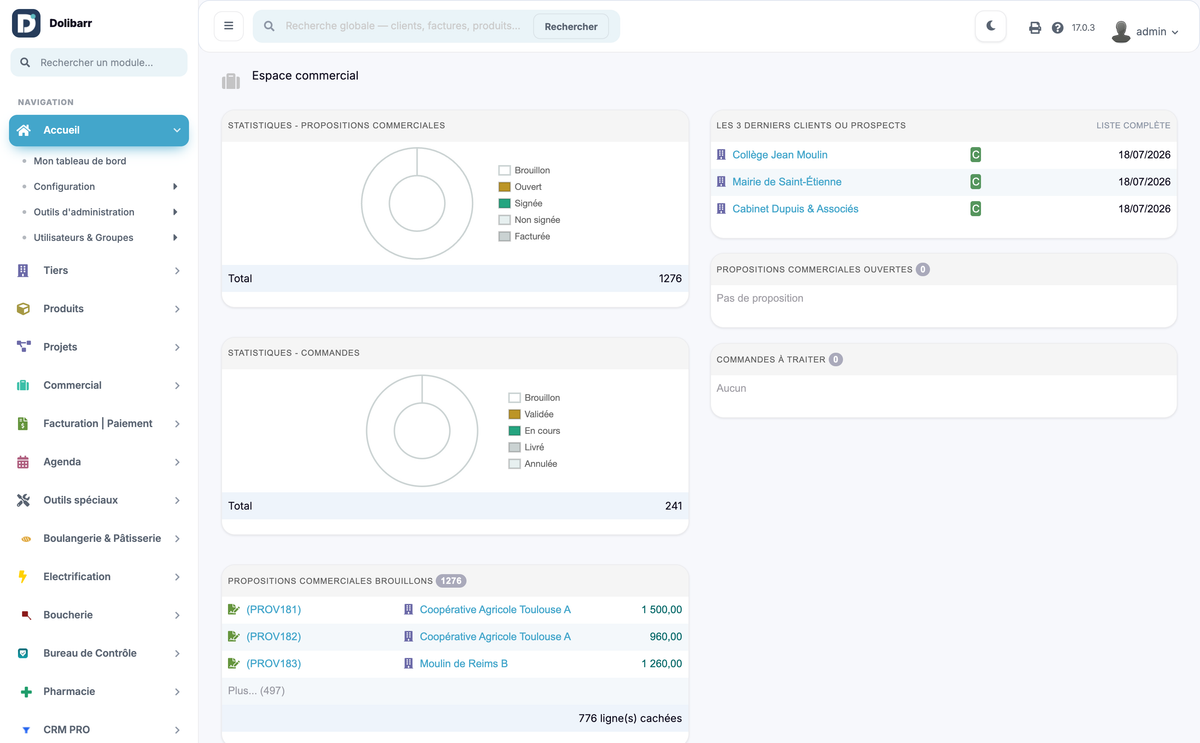Image resolution: width=1200 pixels, height=743 pixels.
Task: Click the building icon beside Mairie de Saint-Étienne
Action: click(x=721, y=182)
